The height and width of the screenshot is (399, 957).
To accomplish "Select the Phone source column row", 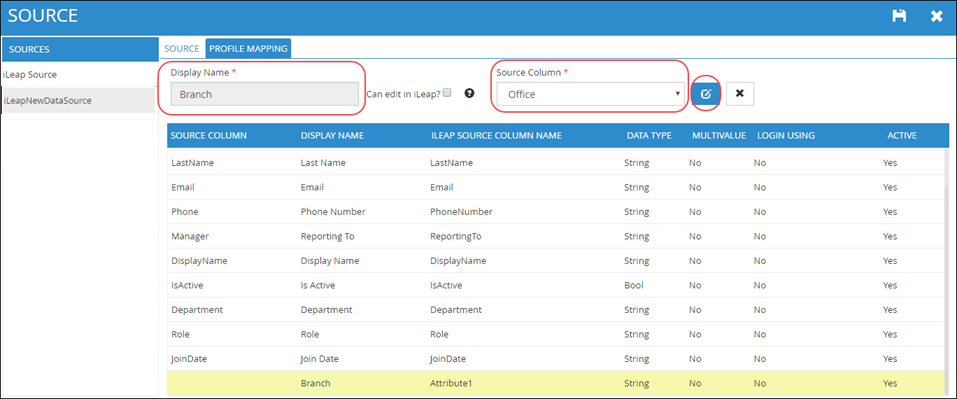I will [x=555, y=212].
